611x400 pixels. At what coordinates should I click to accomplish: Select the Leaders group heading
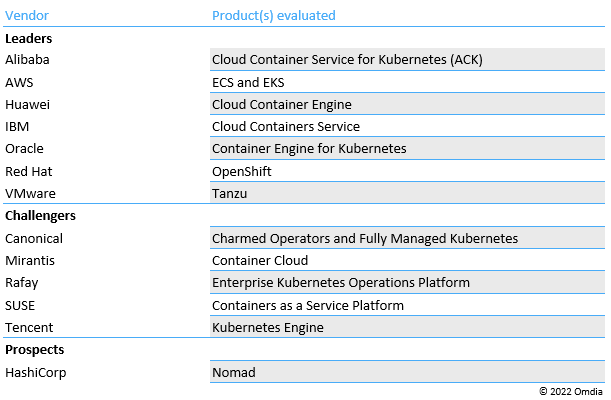(29, 38)
